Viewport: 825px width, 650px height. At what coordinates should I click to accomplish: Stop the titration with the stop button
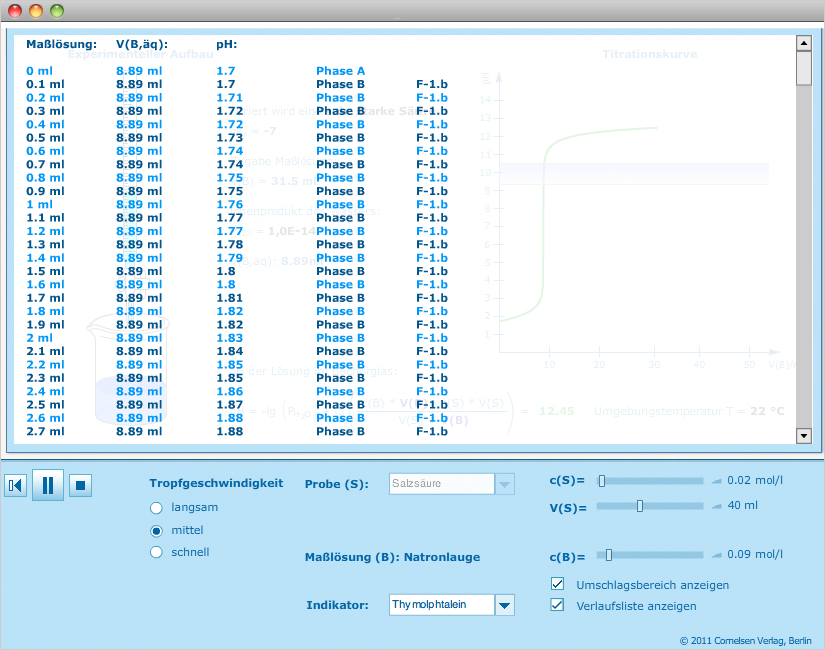click(81, 486)
